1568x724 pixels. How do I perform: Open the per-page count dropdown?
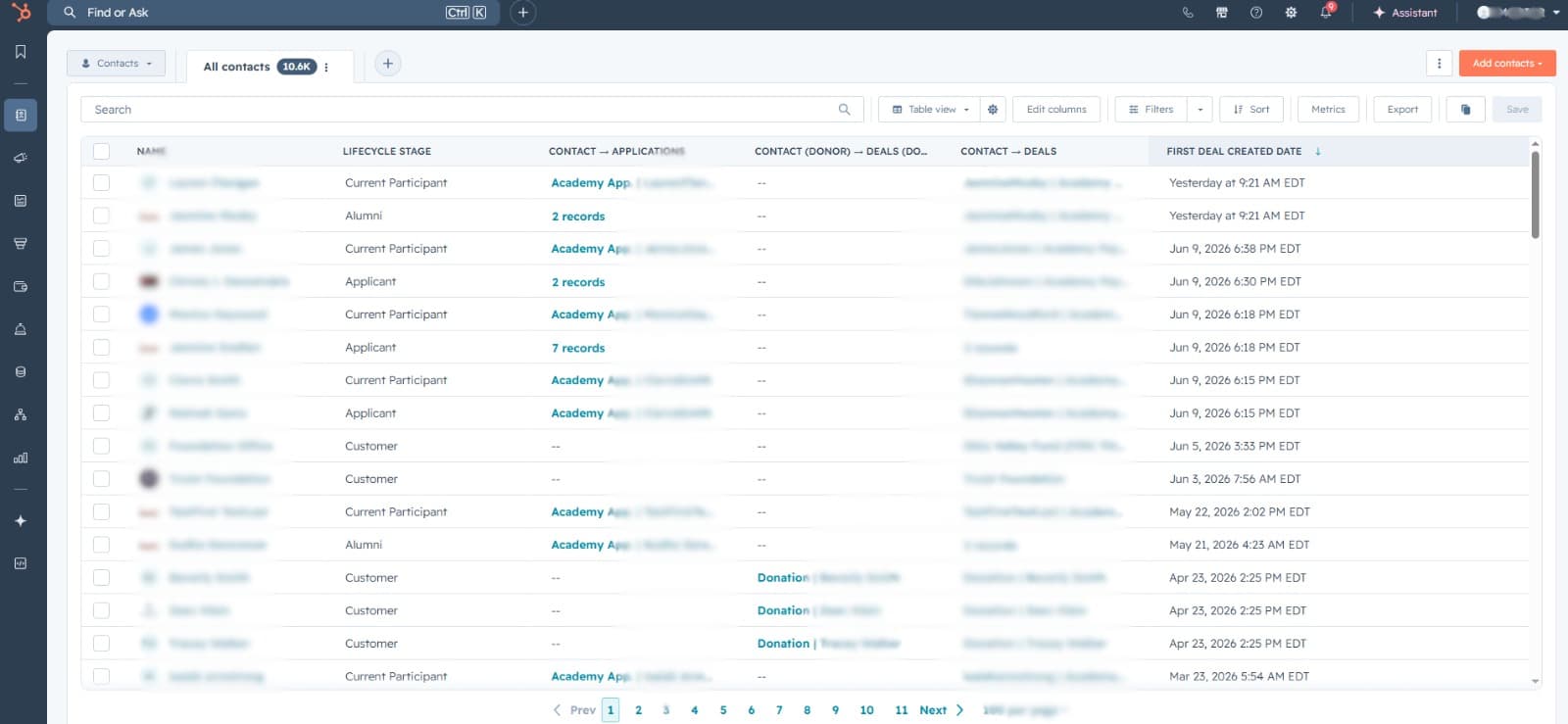point(1024,710)
